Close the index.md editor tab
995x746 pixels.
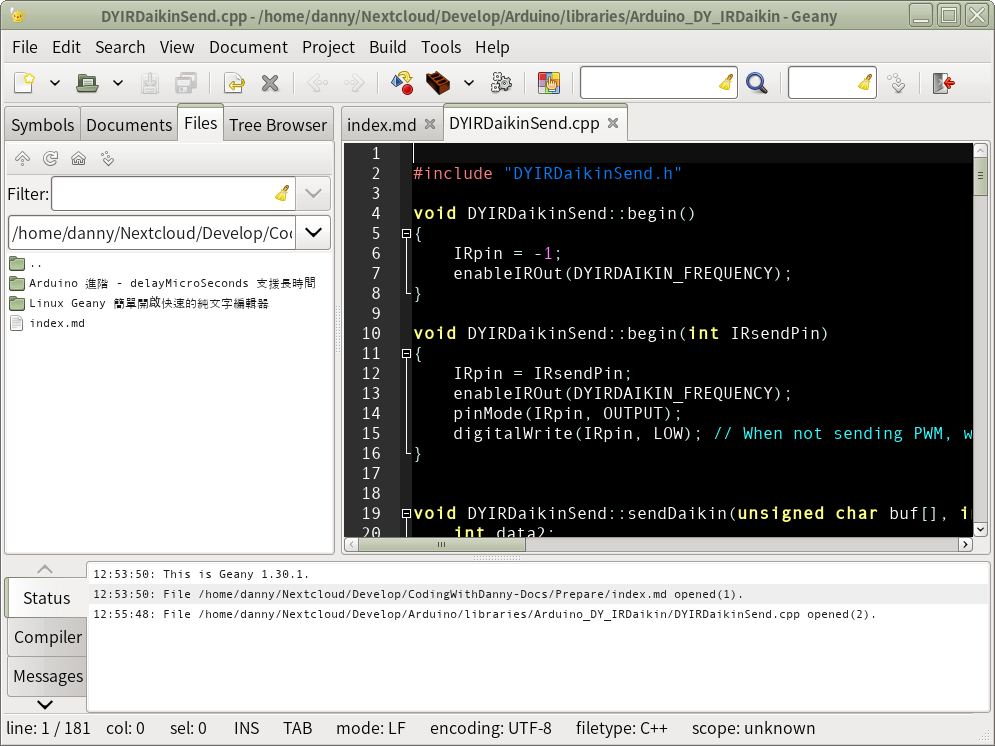click(430, 124)
